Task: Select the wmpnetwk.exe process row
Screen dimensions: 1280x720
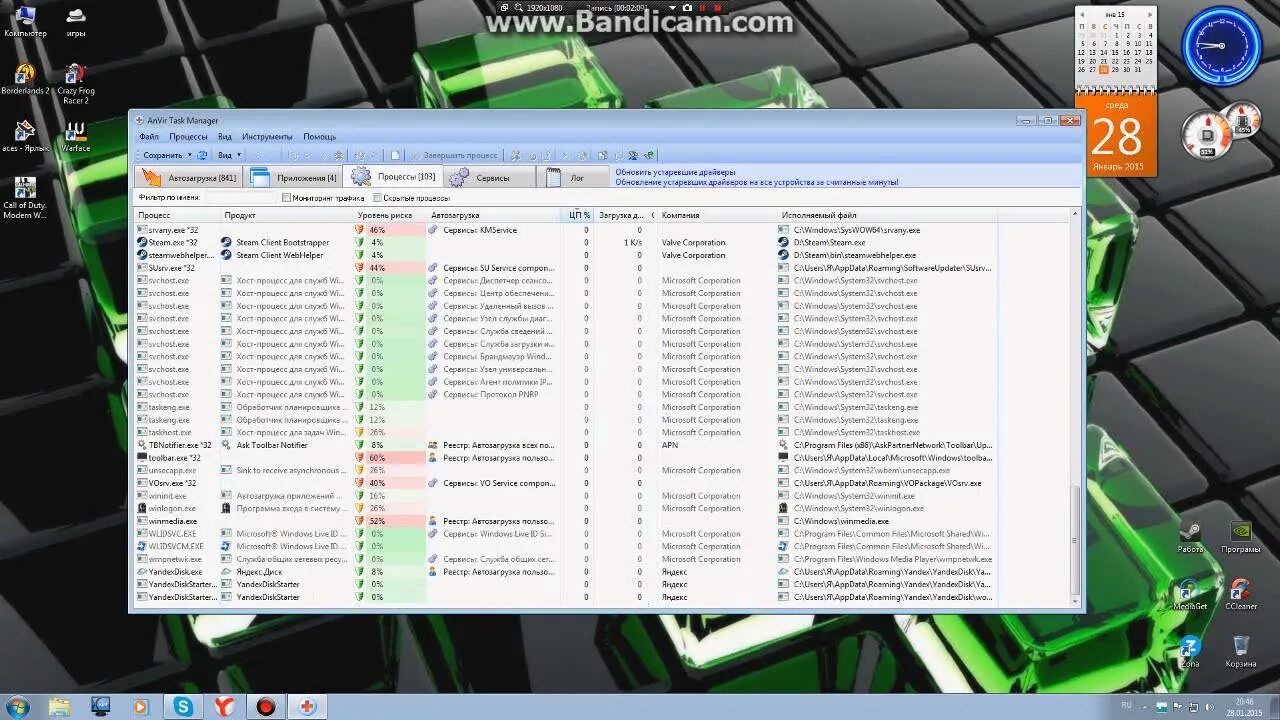Action: click(x=566, y=559)
